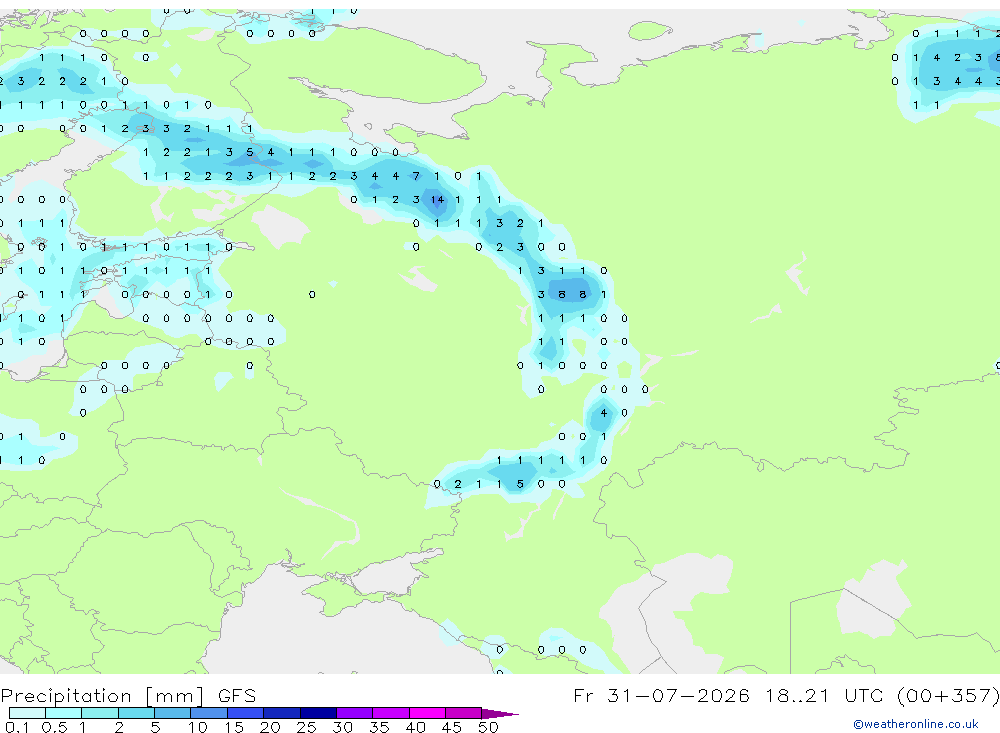
Task: Click the 0.5–1 mm legend swatch
Action: tap(64, 713)
